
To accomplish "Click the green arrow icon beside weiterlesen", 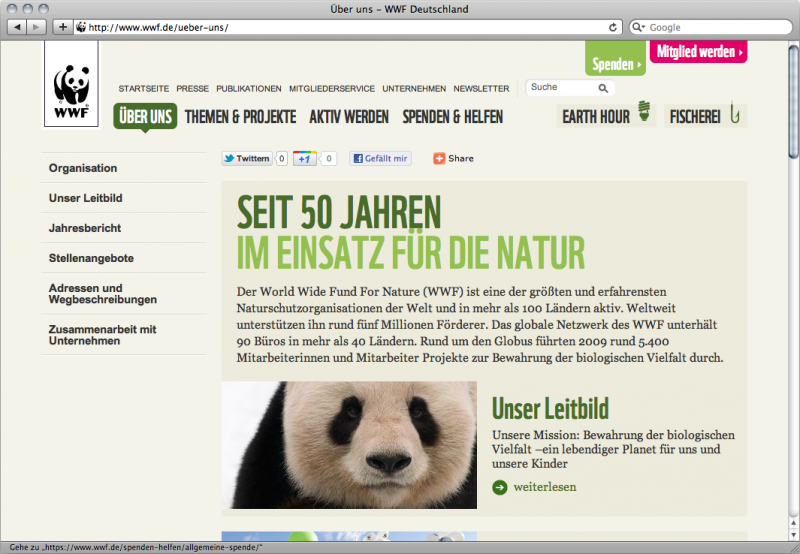I will (499, 487).
